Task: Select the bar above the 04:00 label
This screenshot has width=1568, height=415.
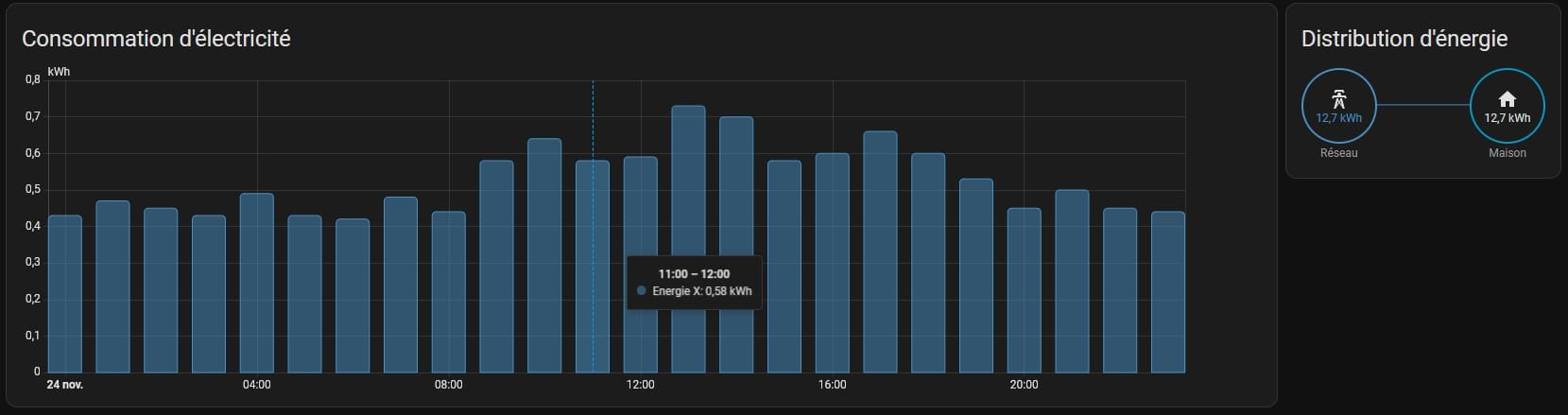Action: click(x=256, y=282)
